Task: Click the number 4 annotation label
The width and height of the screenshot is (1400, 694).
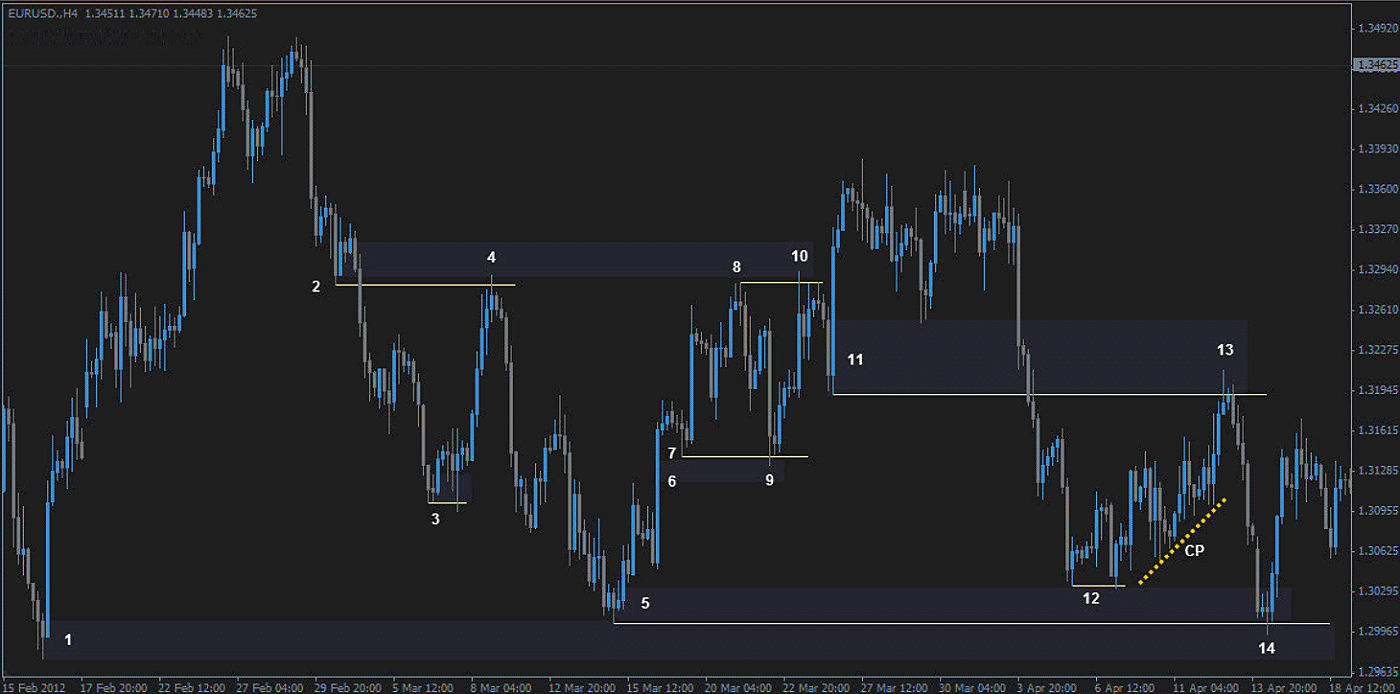Action: (491, 257)
